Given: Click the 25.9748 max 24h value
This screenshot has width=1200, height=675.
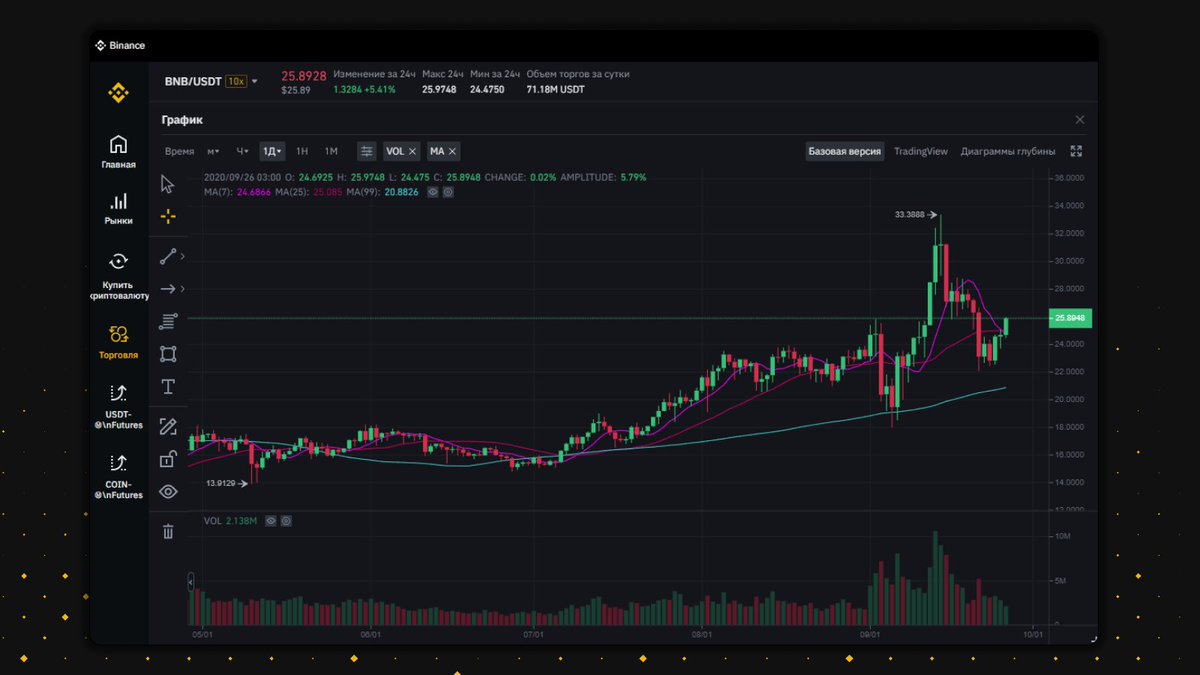Looking at the screenshot, I should click(x=439, y=90).
